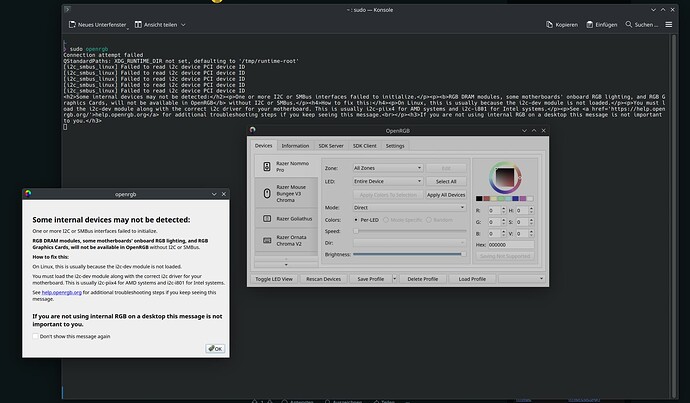Switch to the Information tab
This screenshot has width=690, height=403.
[x=295, y=146]
